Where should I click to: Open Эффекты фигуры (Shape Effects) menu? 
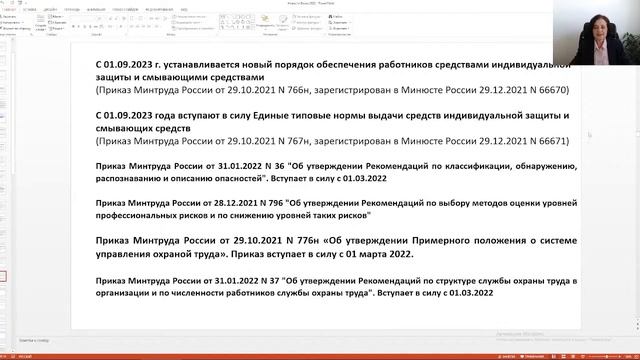(x=307, y=28)
